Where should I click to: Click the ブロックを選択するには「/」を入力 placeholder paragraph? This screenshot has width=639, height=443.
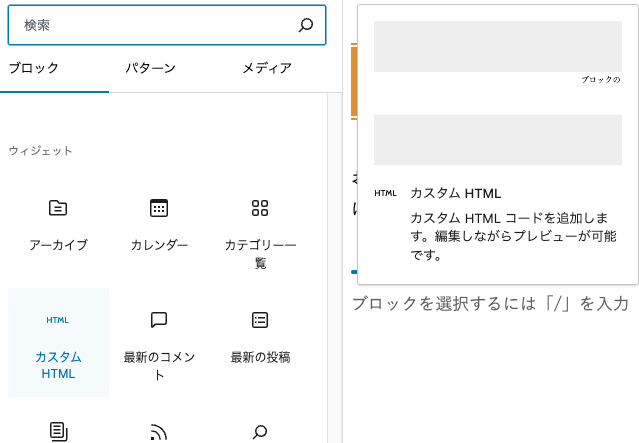(490, 304)
